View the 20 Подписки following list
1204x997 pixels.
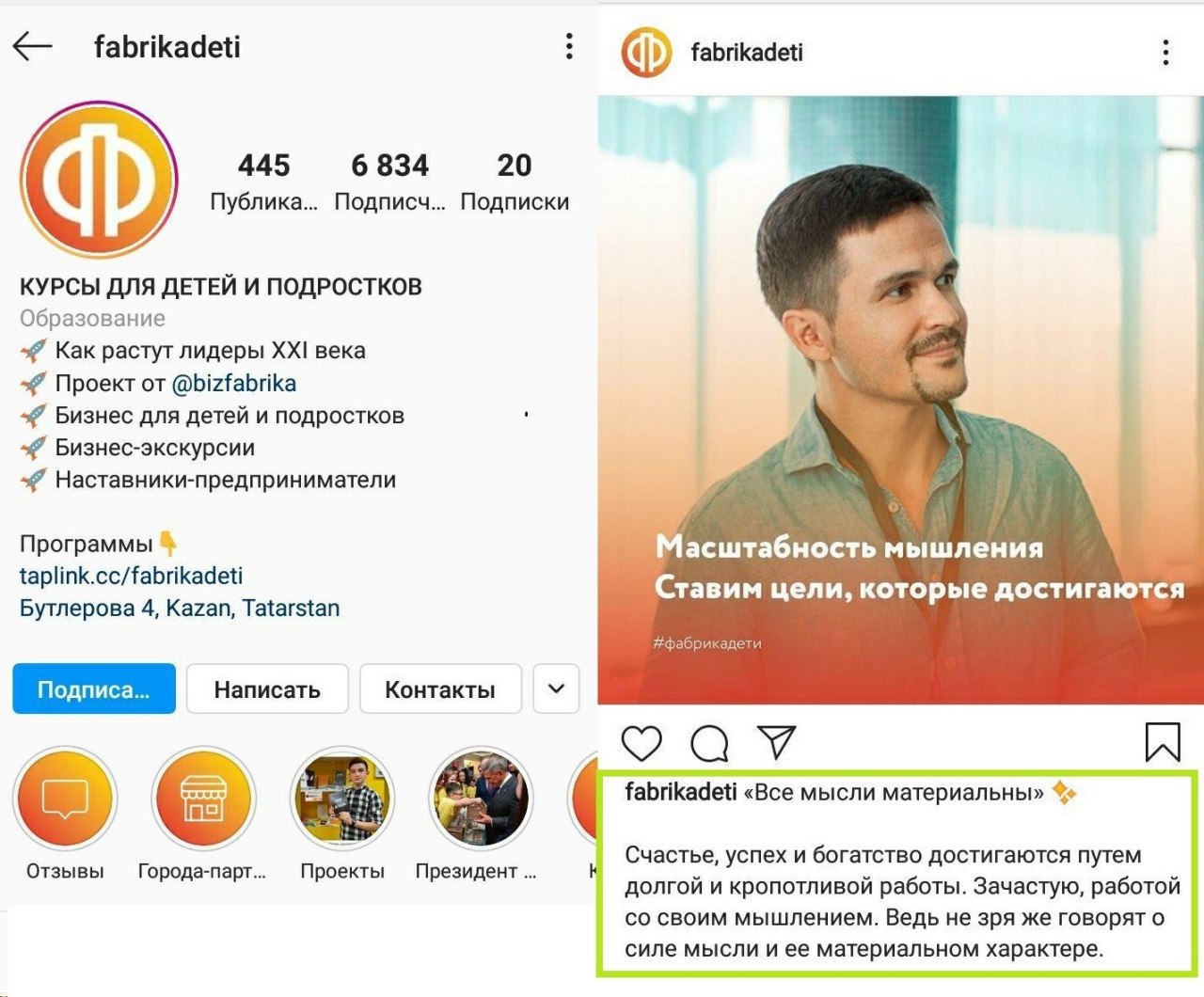click(x=515, y=182)
